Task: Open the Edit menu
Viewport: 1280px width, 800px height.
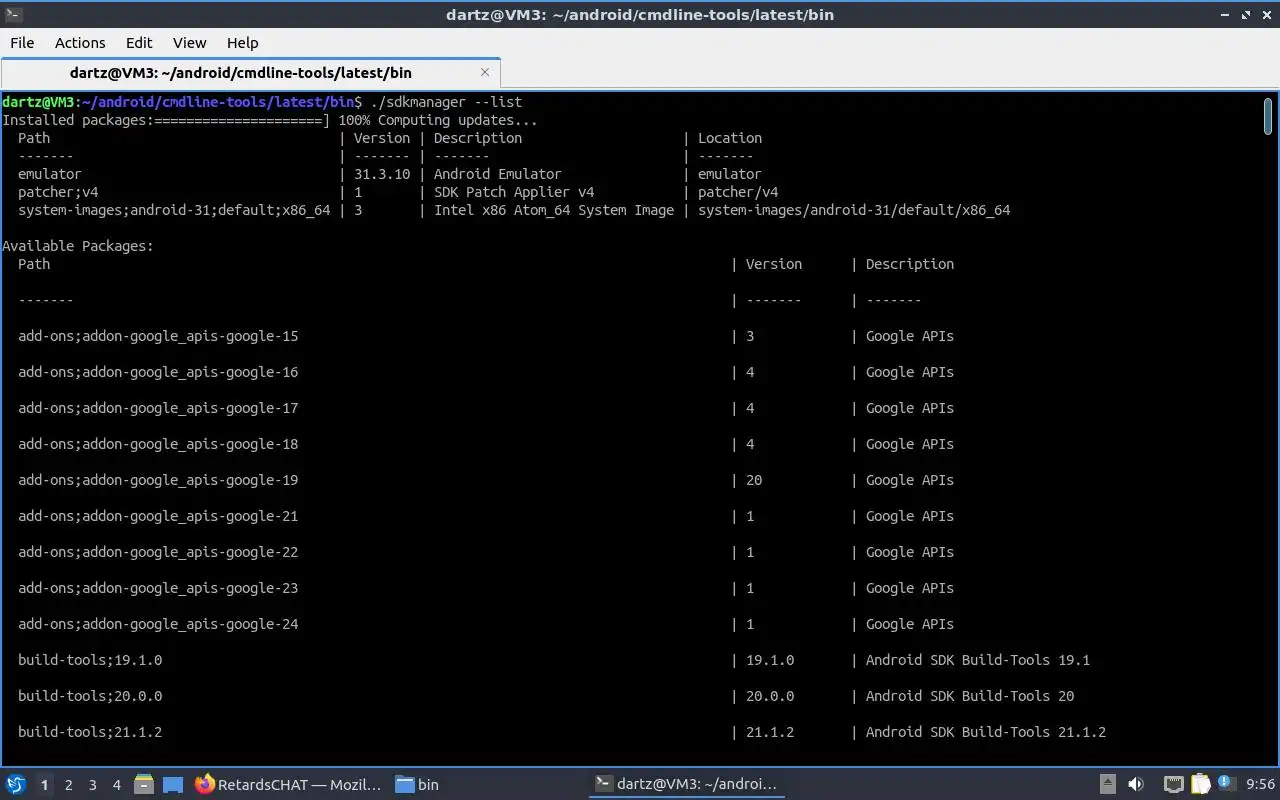Action: pyautogui.click(x=139, y=42)
